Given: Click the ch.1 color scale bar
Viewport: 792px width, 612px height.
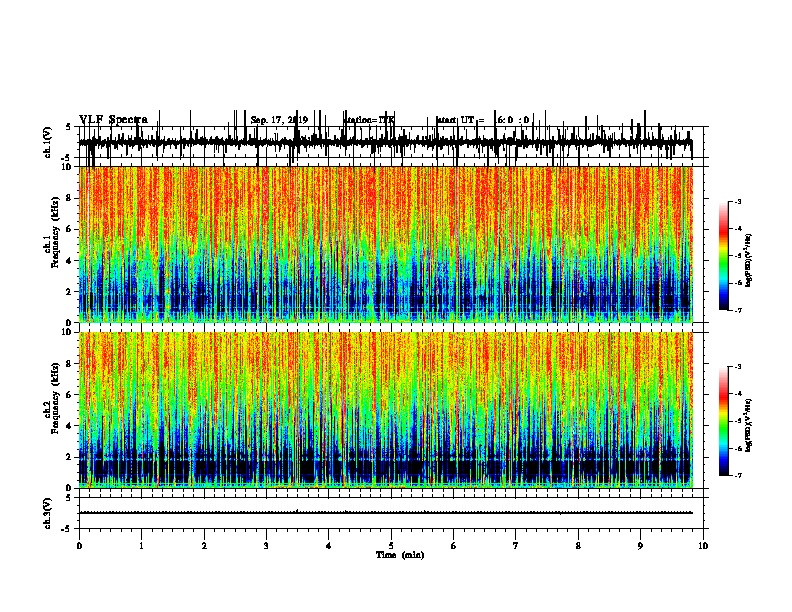Looking at the screenshot, I should point(723,256).
